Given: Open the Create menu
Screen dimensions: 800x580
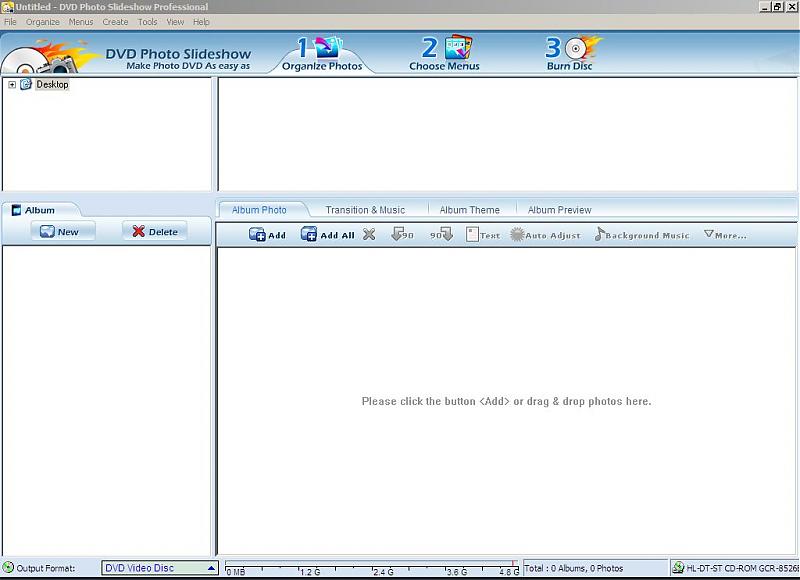Looking at the screenshot, I should [x=115, y=22].
